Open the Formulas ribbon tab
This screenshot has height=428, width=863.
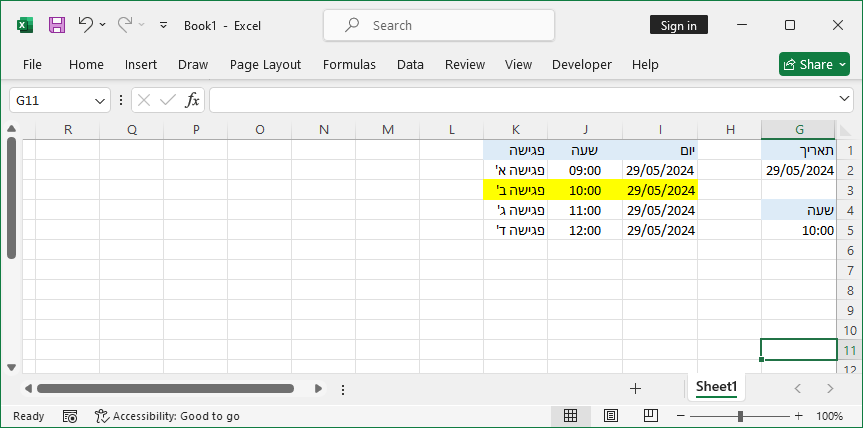tap(349, 64)
